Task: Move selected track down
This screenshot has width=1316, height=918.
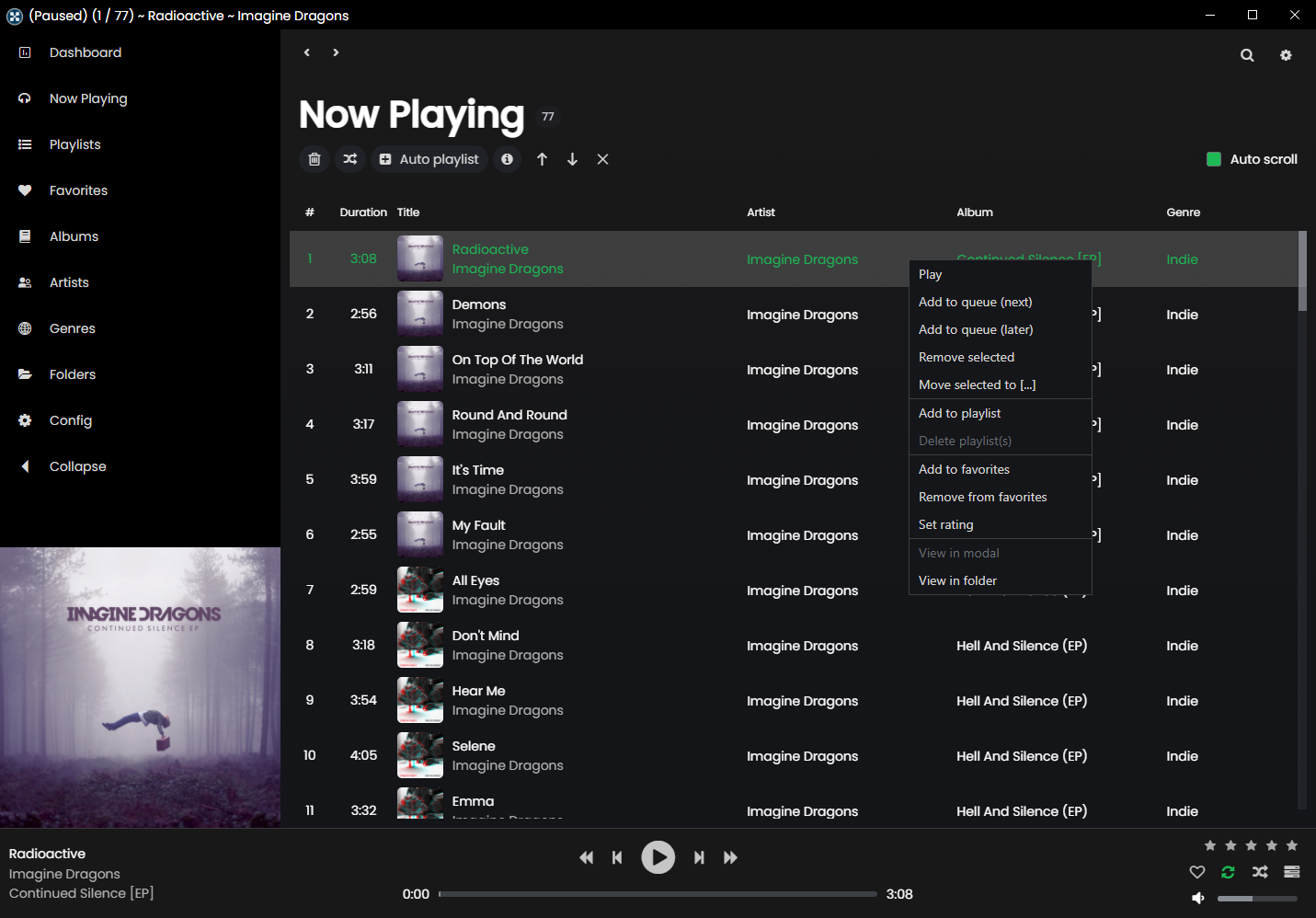Action: tap(572, 159)
